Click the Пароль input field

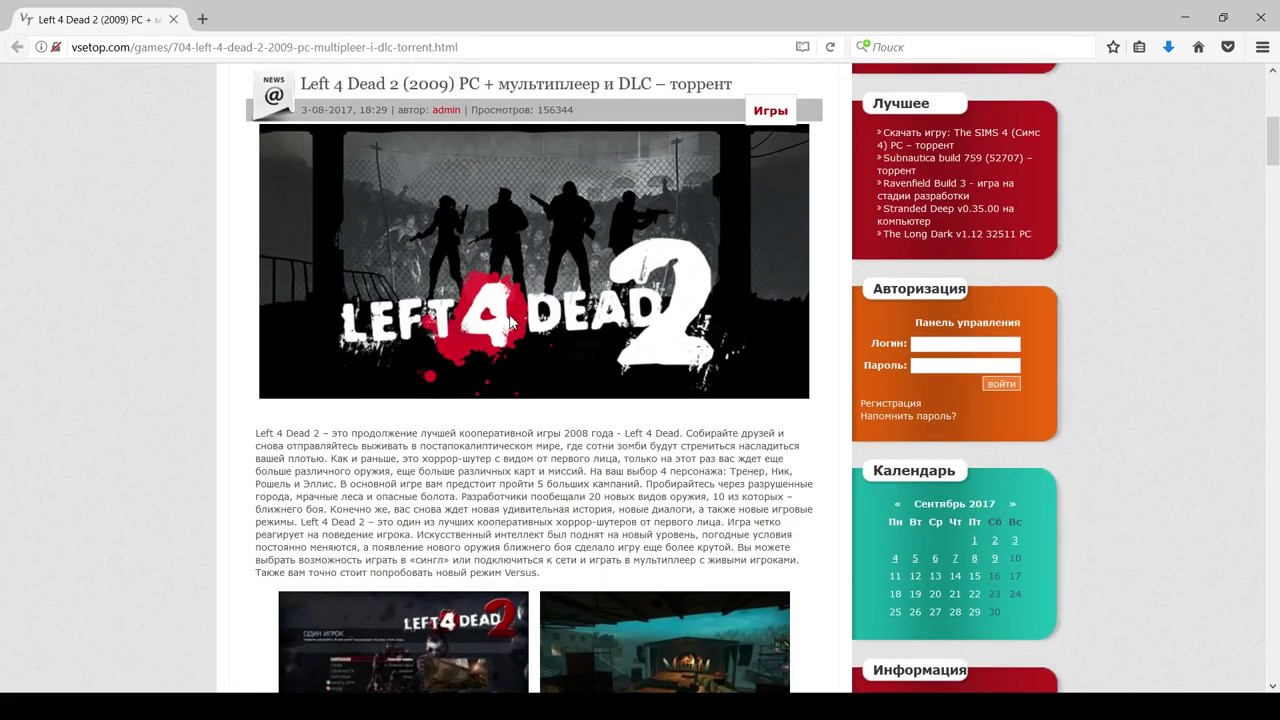(965, 365)
